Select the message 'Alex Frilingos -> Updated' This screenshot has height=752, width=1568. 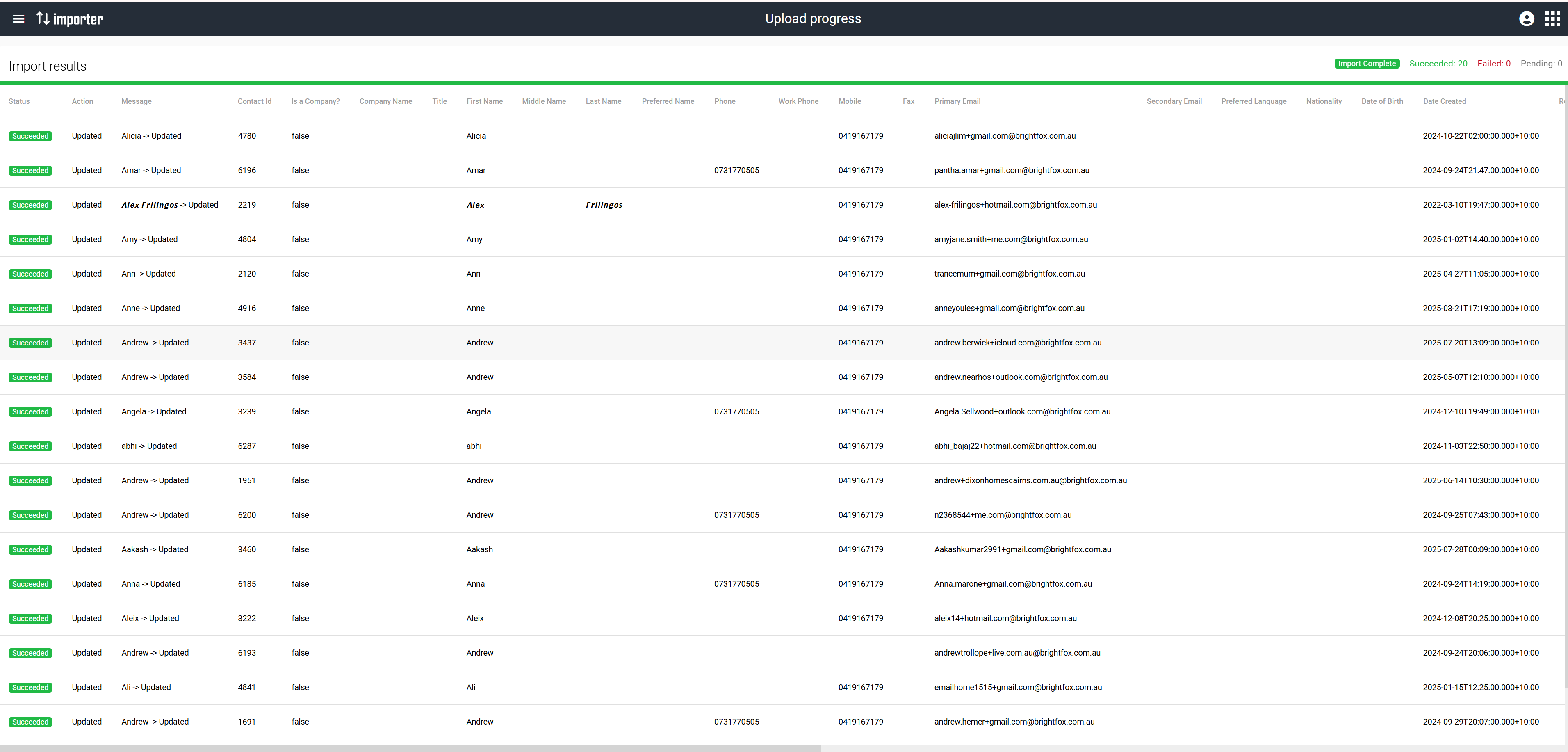coord(170,205)
